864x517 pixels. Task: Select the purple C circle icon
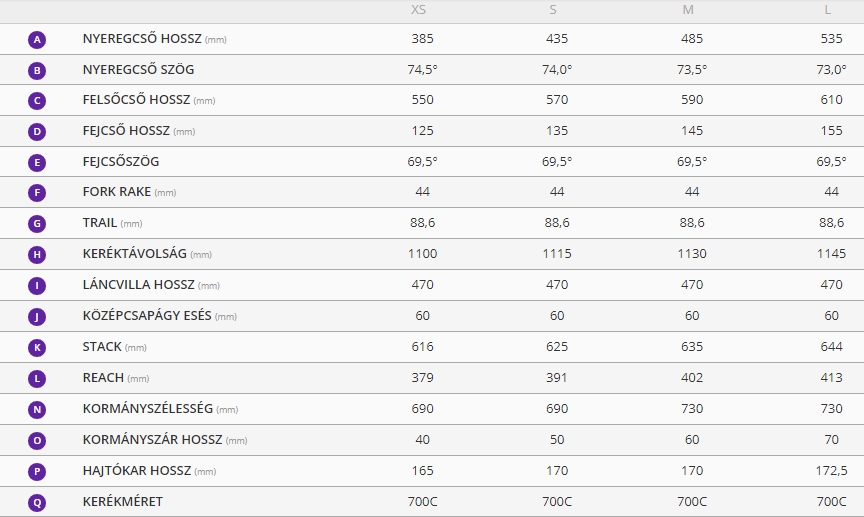click(37, 101)
